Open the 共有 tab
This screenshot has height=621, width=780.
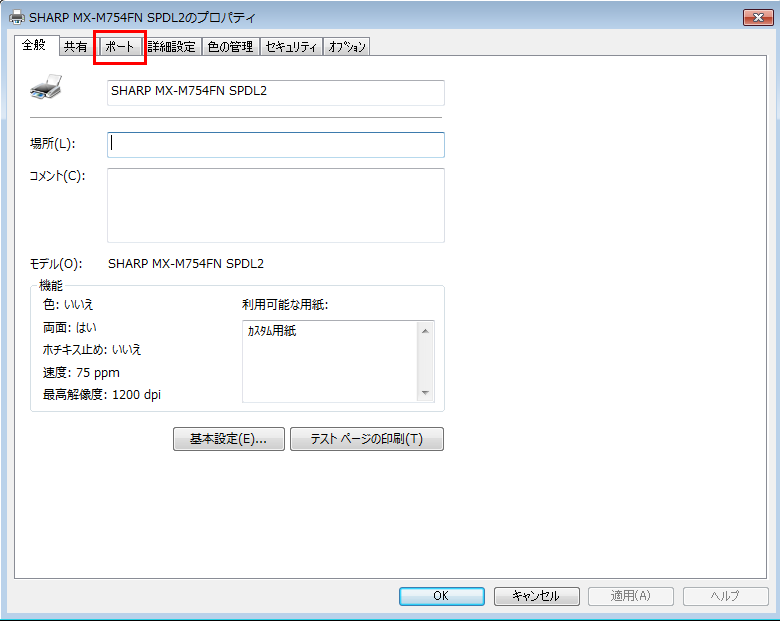75,46
